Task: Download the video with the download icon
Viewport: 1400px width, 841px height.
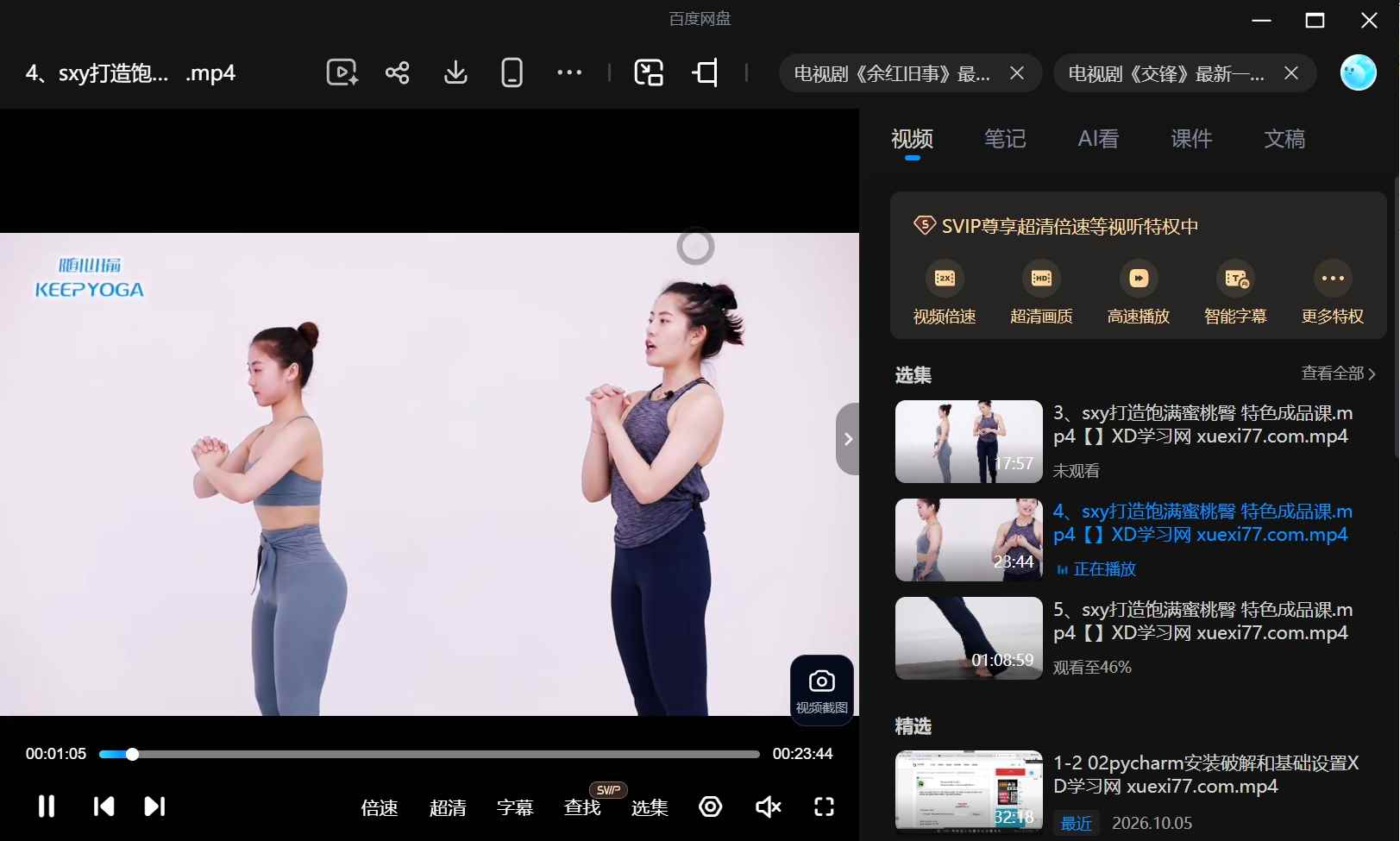Action: coord(455,73)
